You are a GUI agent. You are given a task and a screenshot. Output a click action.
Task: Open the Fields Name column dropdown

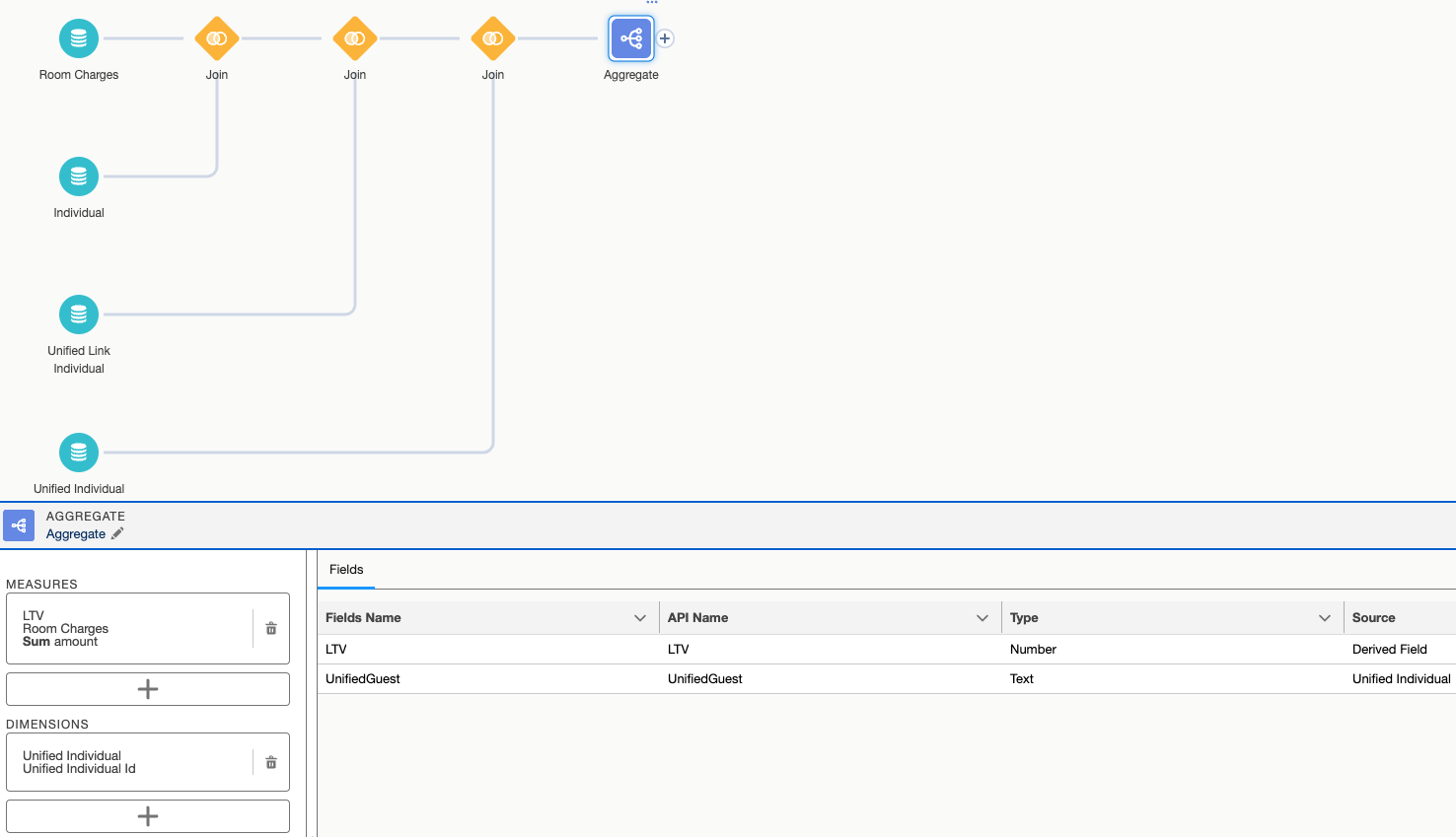(x=640, y=618)
